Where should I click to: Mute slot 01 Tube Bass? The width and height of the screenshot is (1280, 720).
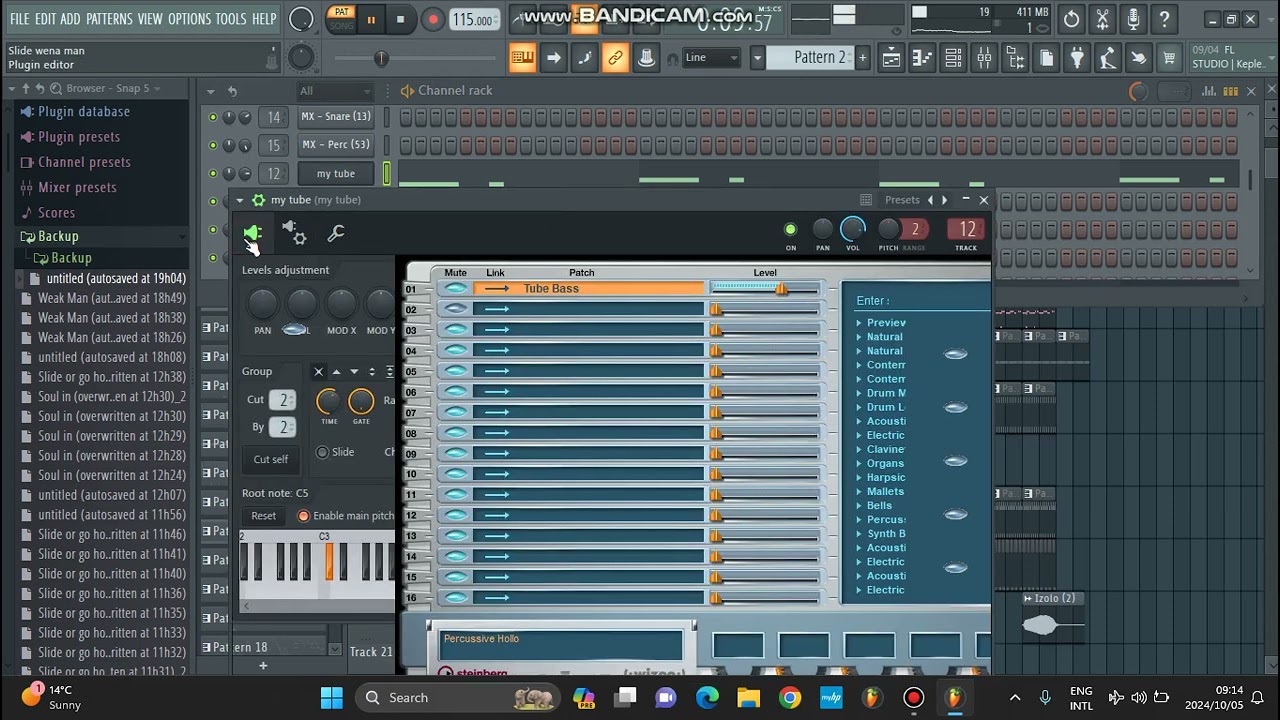click(456, 289)
